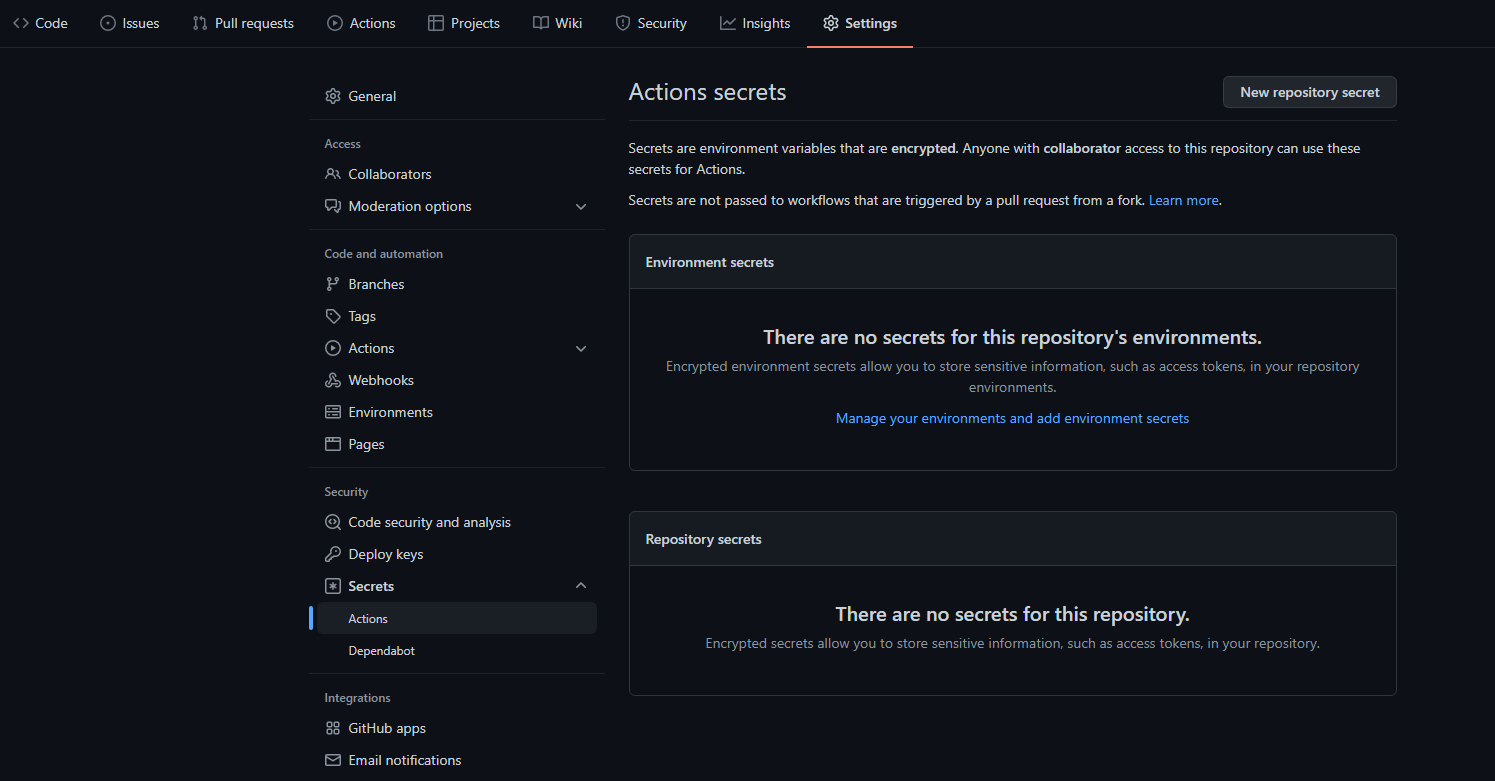Go to Email notifications settings

pyautogui.click(x=404, y=760)
